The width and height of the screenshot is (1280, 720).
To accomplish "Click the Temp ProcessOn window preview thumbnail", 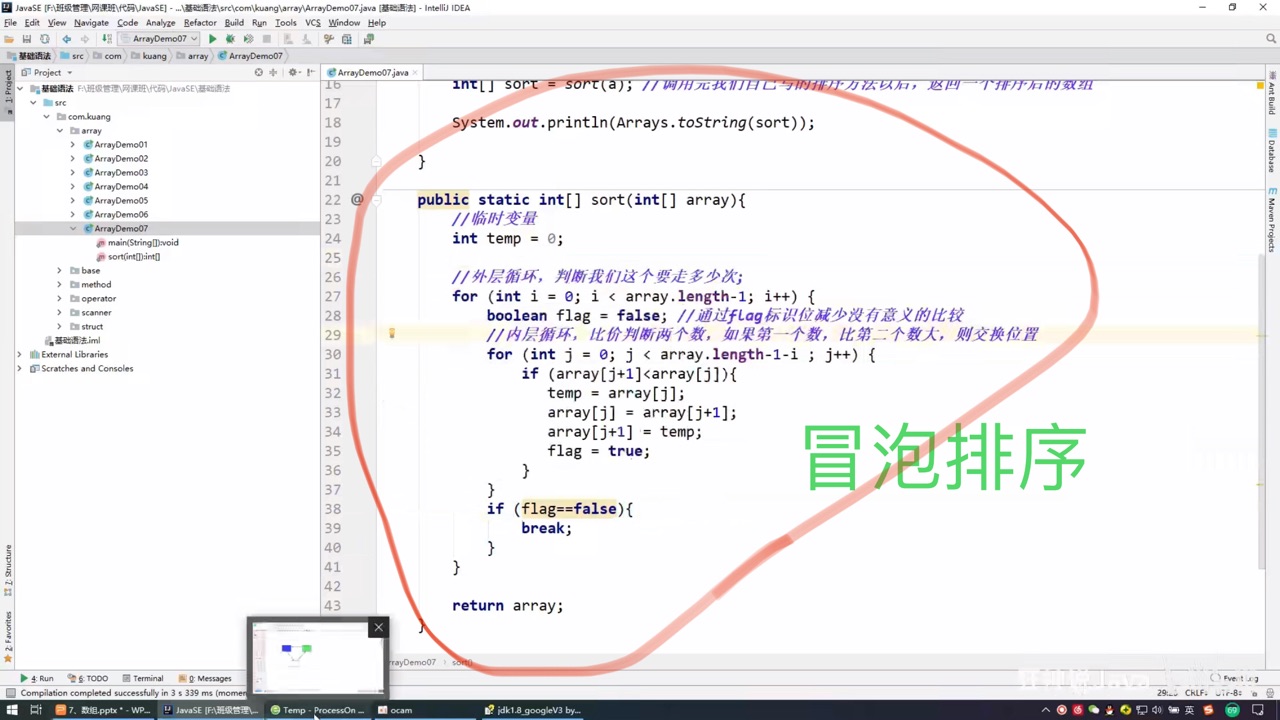I will 317,656.
